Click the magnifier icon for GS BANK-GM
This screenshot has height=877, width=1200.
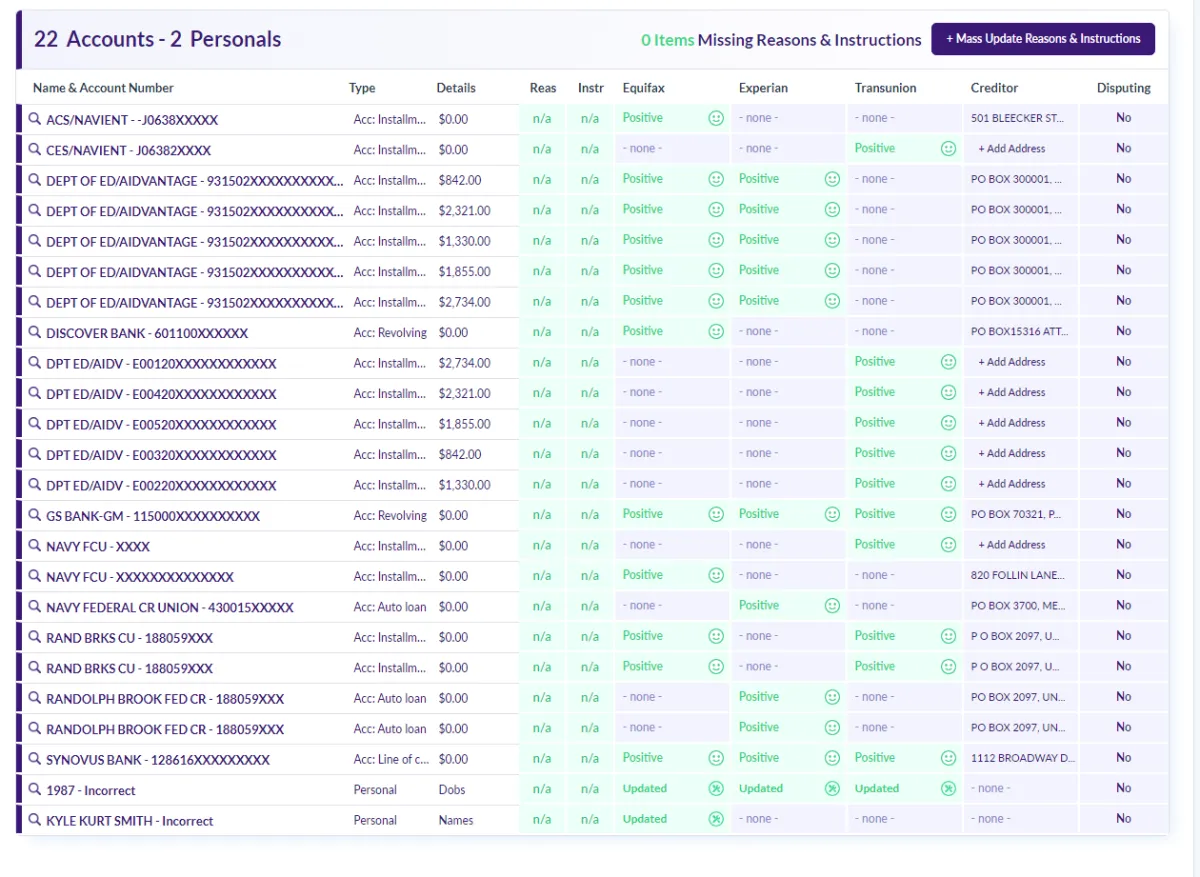coord(34,516)
